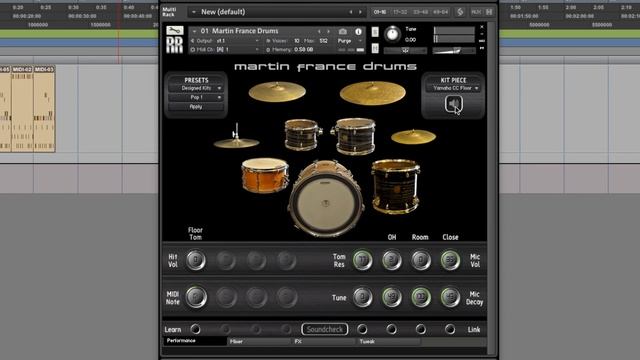640x360 pixels.
Task: Open the instrument menu arrow before 01
Action: [x=194, y=31]
